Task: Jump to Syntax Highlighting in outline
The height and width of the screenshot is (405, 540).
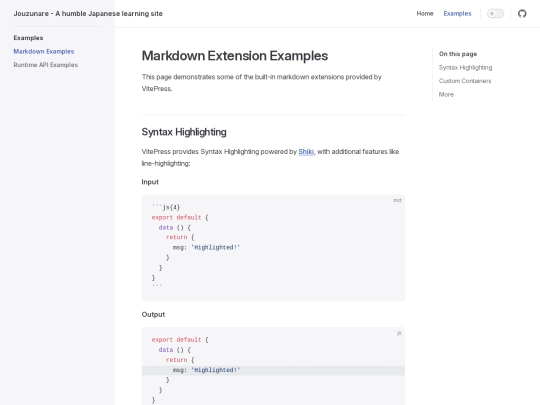Action: 465,68
